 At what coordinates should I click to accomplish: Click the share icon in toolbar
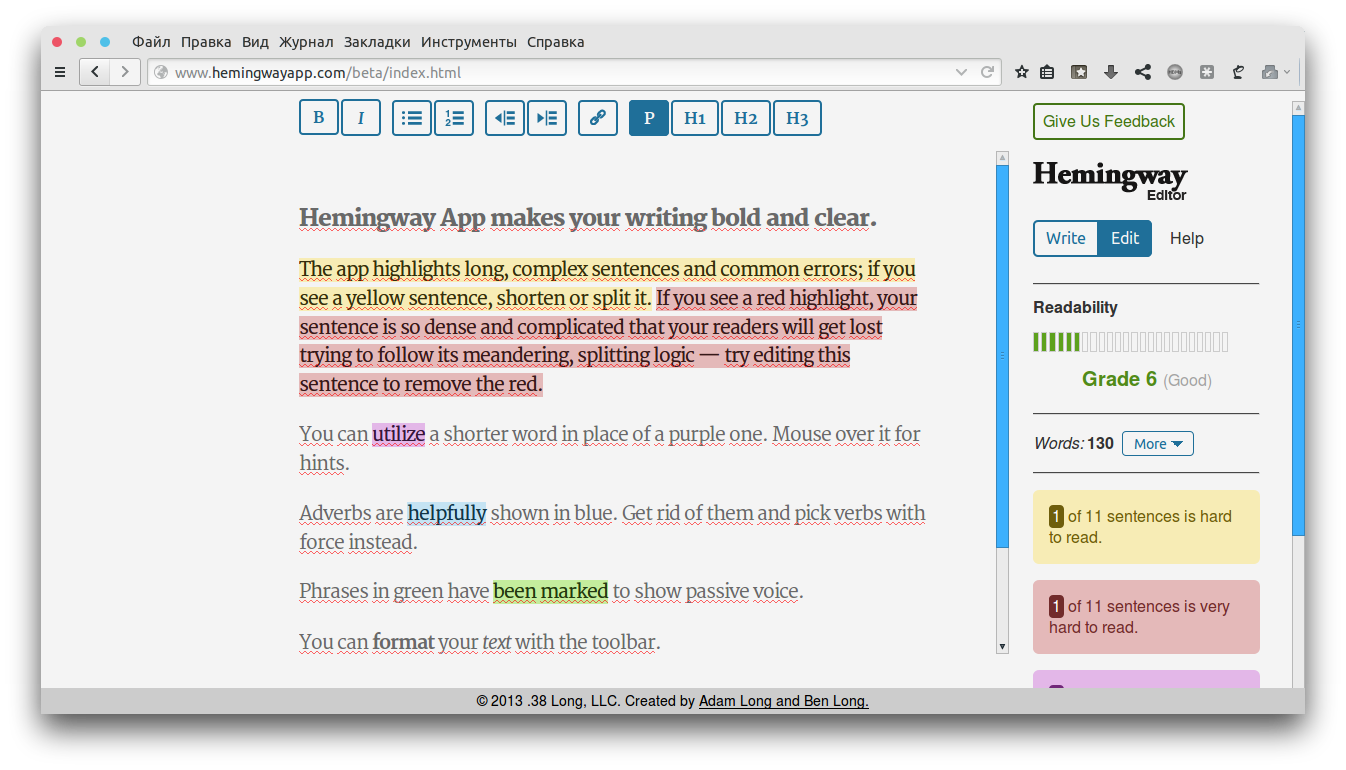click(x=1143, y=72)
